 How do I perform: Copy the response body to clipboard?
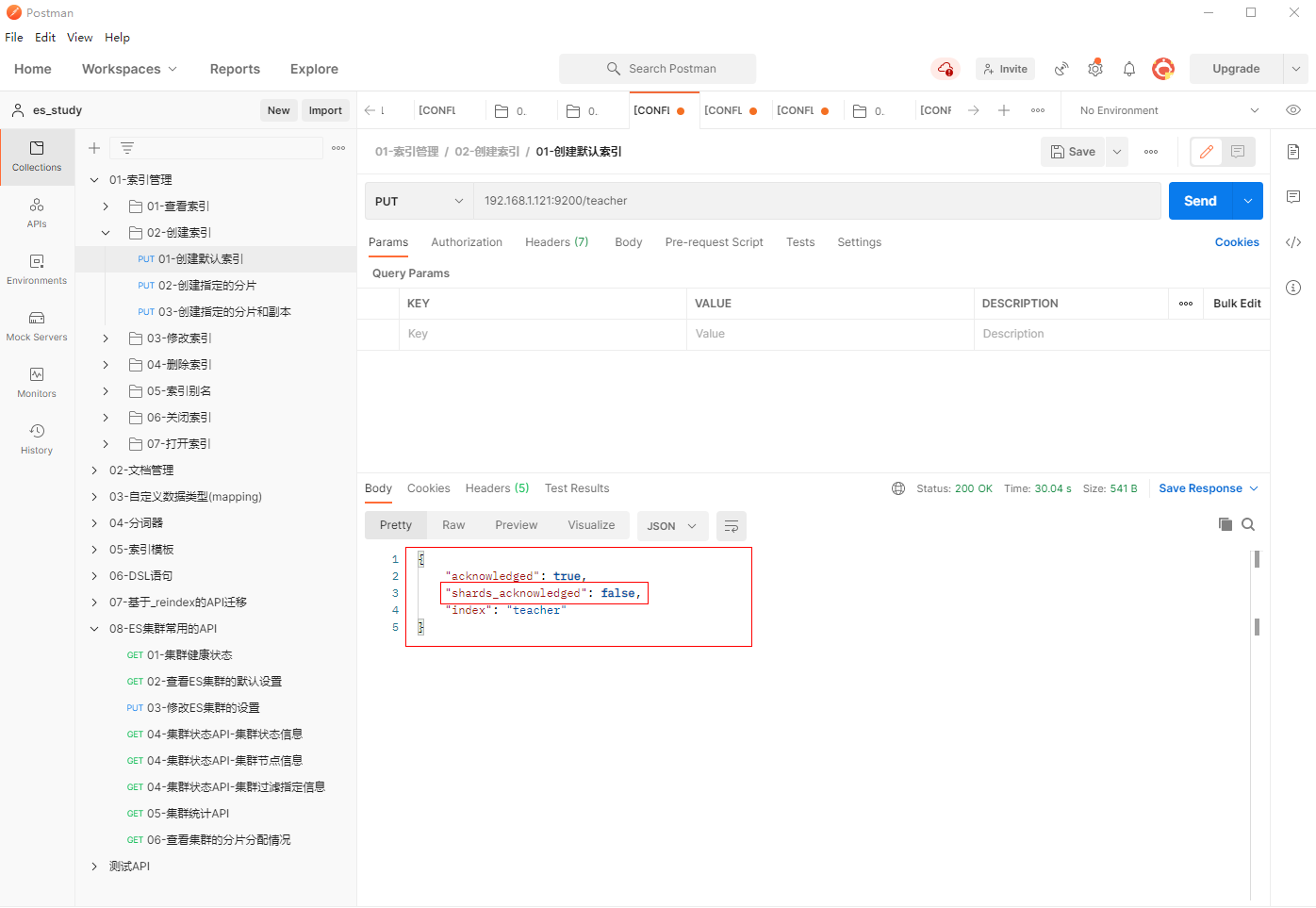(x=1225, y=524)
